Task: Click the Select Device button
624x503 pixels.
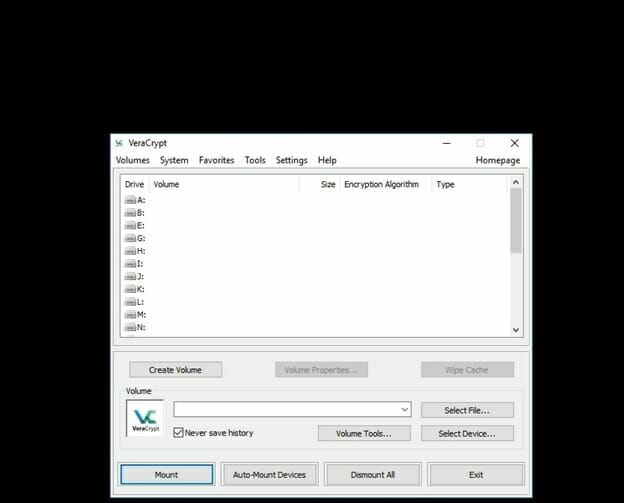Action: [467, 433]
